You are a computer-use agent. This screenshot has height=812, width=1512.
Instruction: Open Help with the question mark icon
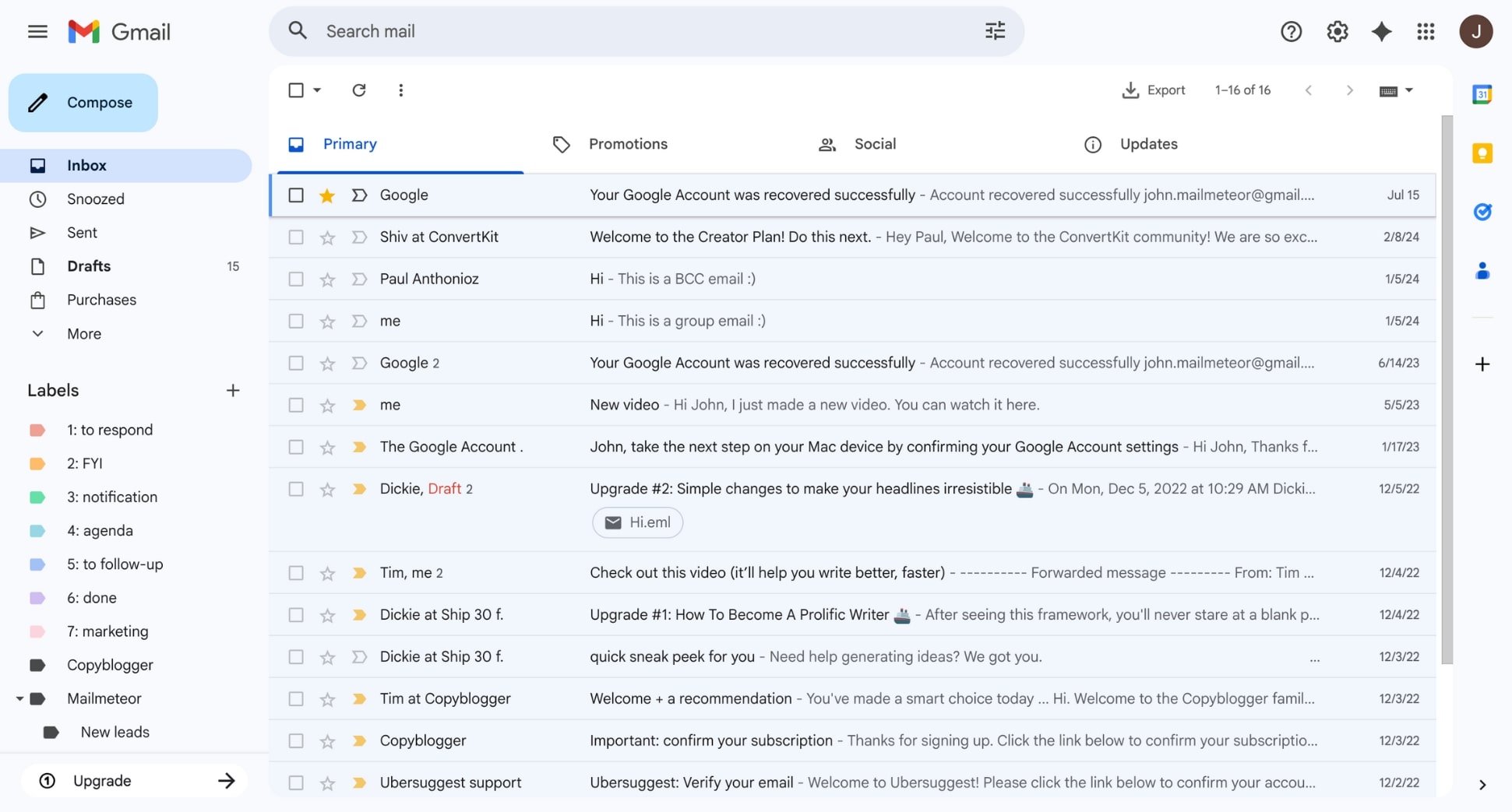[1291, 31]
